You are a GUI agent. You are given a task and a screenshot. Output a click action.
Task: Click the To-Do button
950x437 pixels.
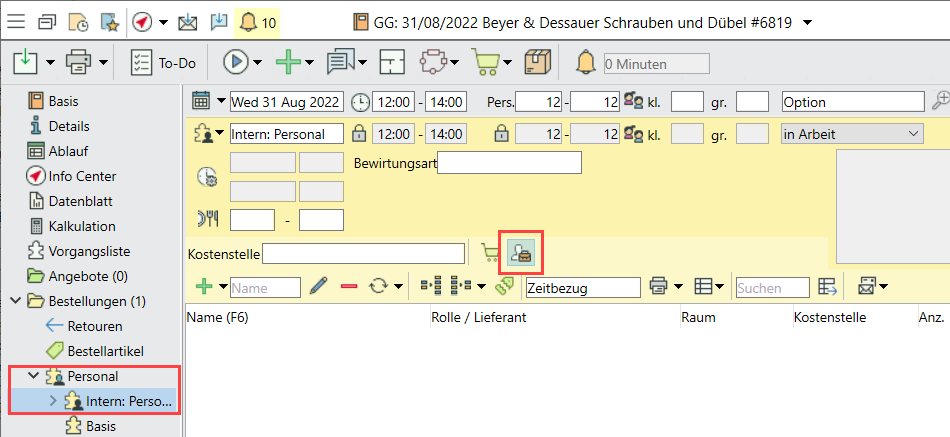165,62
